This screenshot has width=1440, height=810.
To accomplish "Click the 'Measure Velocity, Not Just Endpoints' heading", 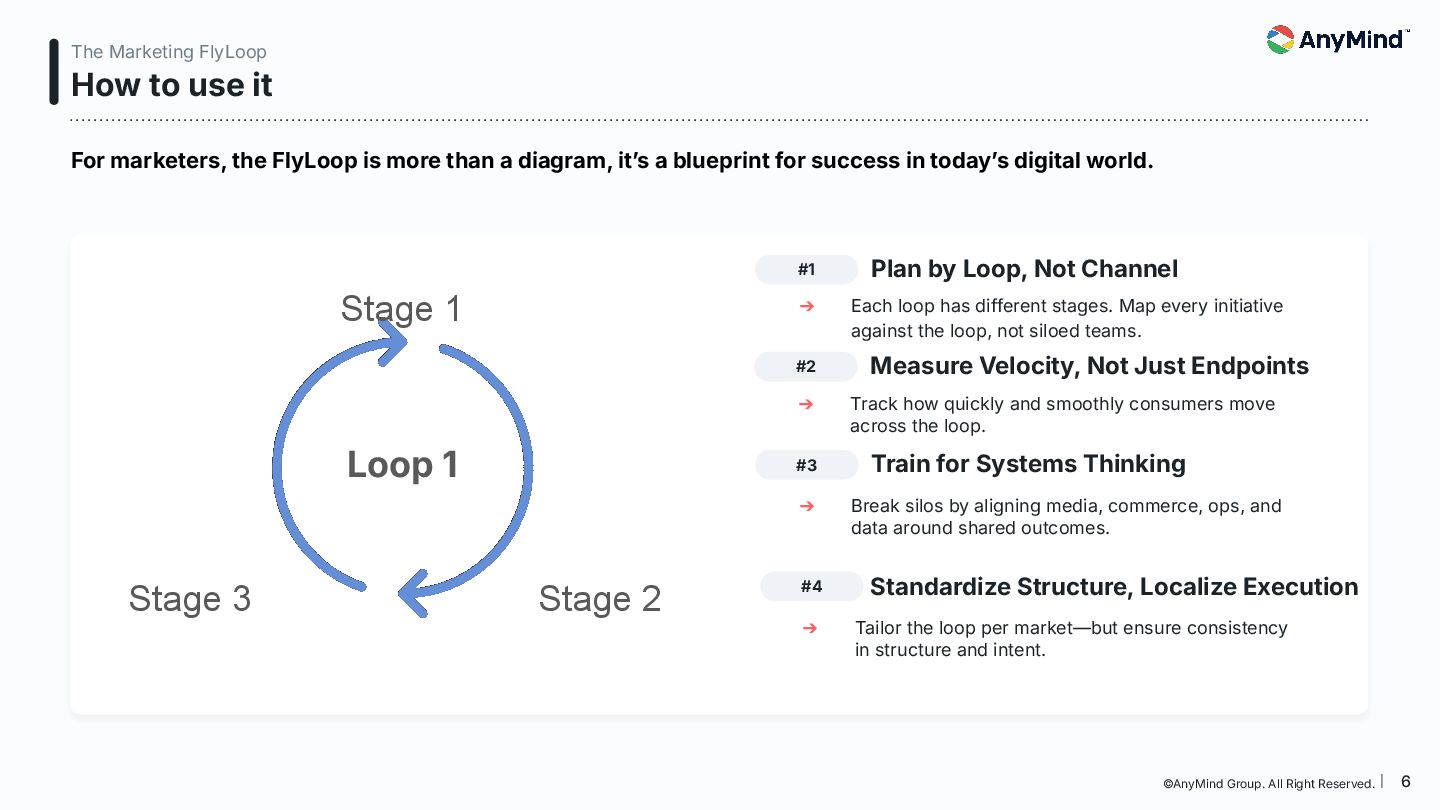I will coord(1089,366).
